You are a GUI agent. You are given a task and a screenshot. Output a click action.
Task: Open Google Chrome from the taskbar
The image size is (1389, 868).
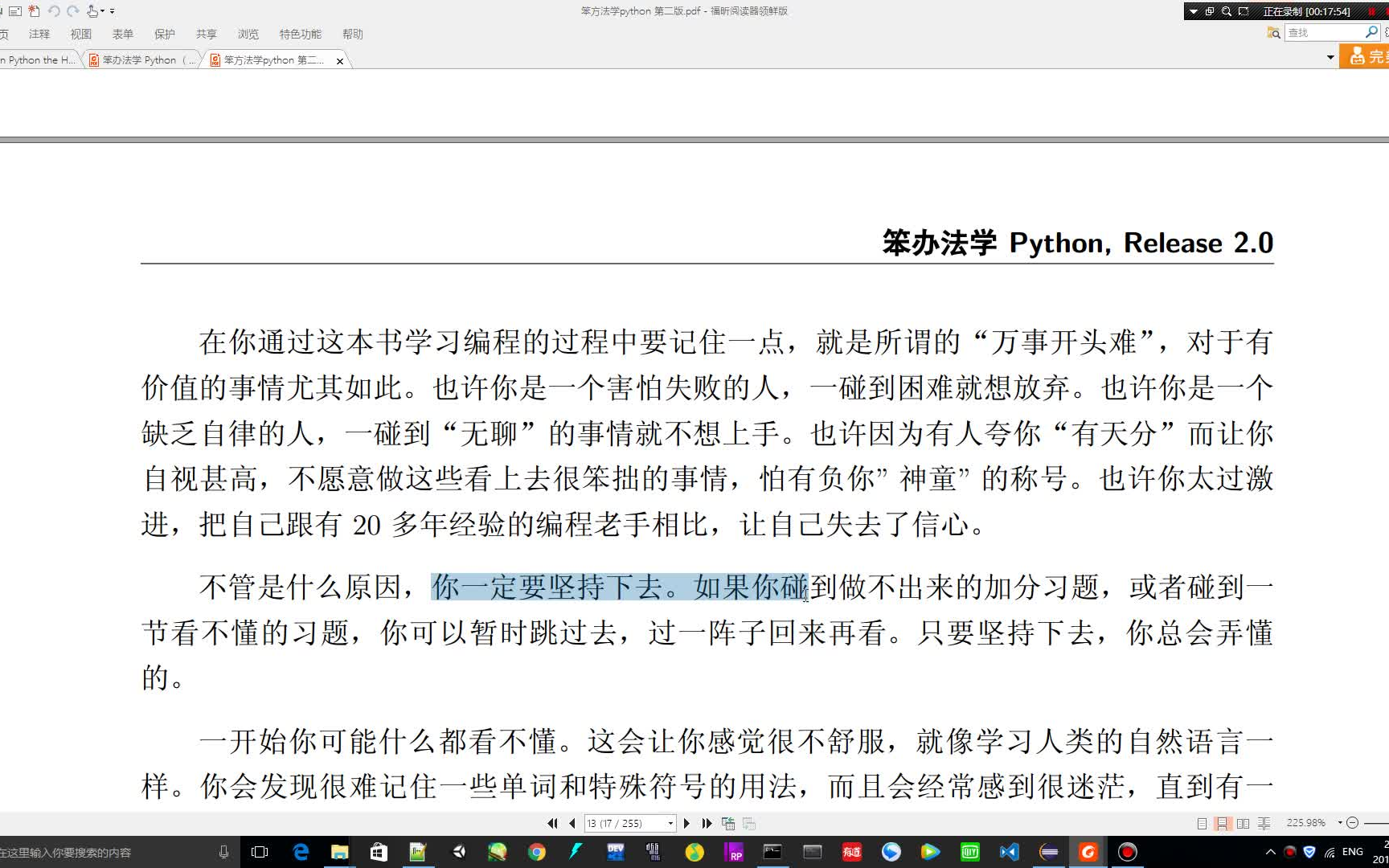click(536, 852)
